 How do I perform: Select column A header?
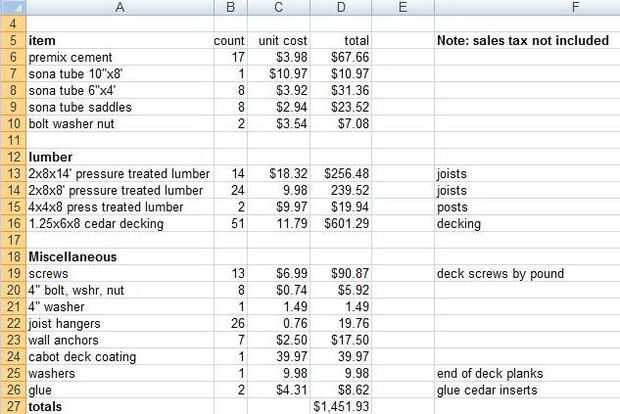tap(119, 7)
